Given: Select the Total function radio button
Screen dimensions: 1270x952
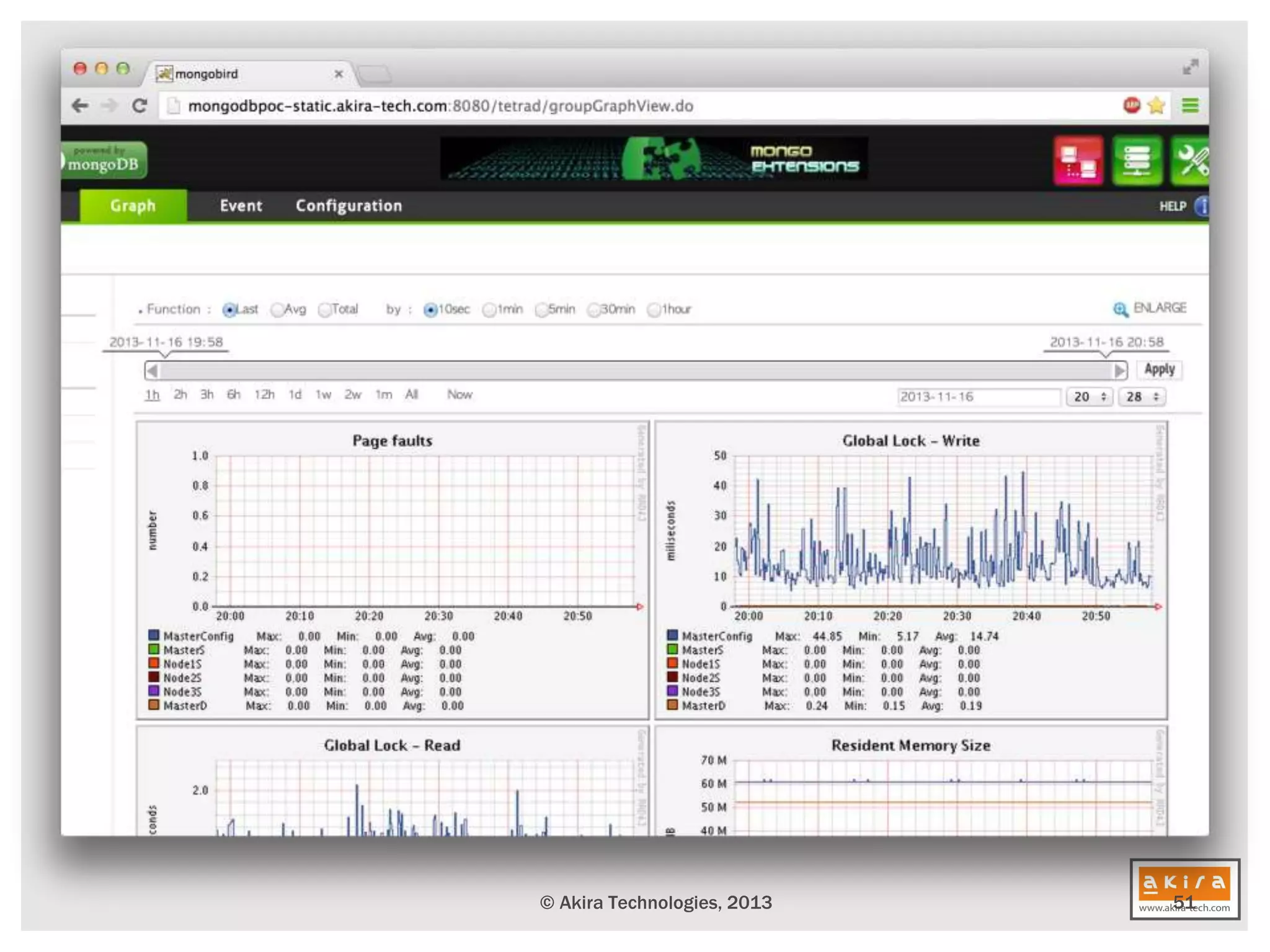Looking at the screenshot, I should (x=324, y=310).
